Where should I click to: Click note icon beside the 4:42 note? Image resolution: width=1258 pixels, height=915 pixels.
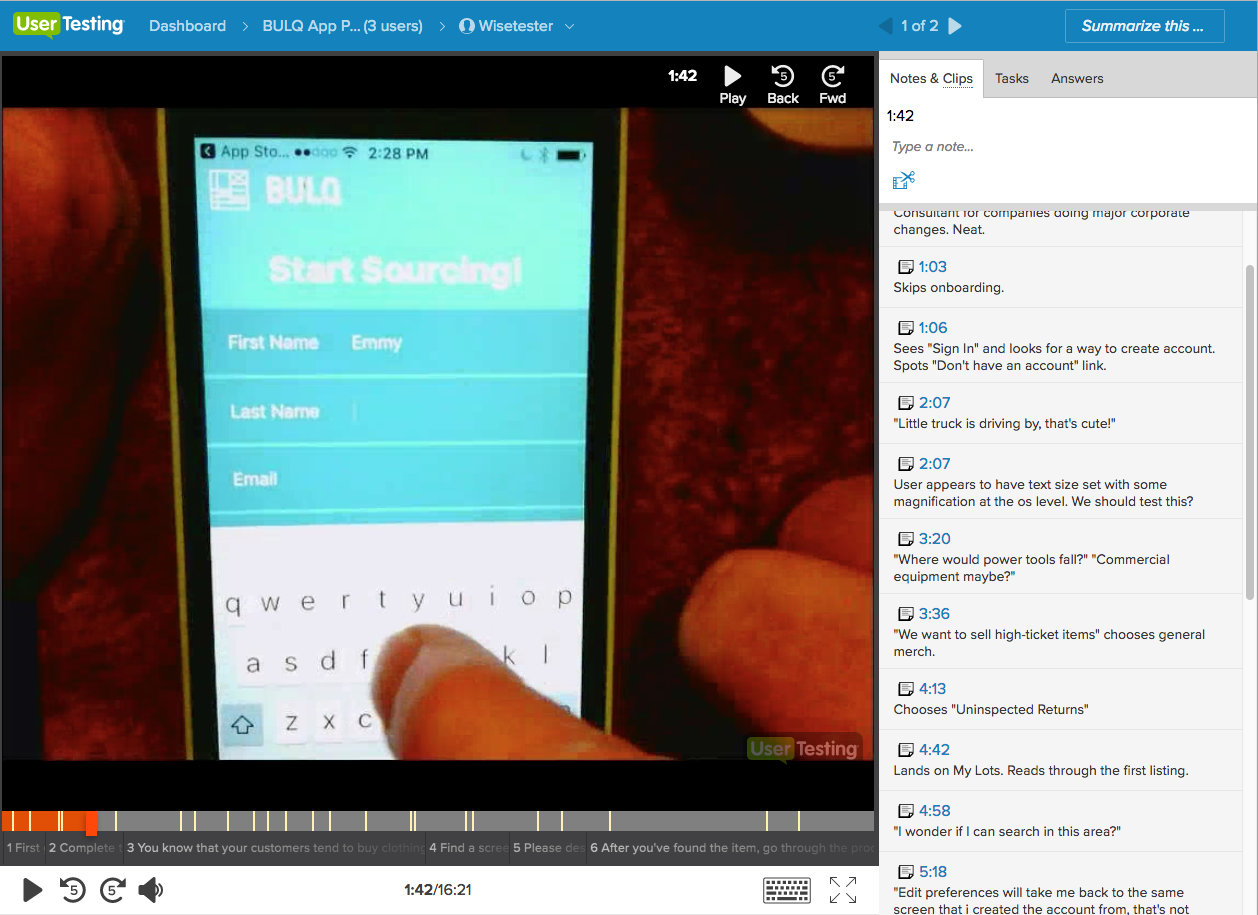[905, 750]
